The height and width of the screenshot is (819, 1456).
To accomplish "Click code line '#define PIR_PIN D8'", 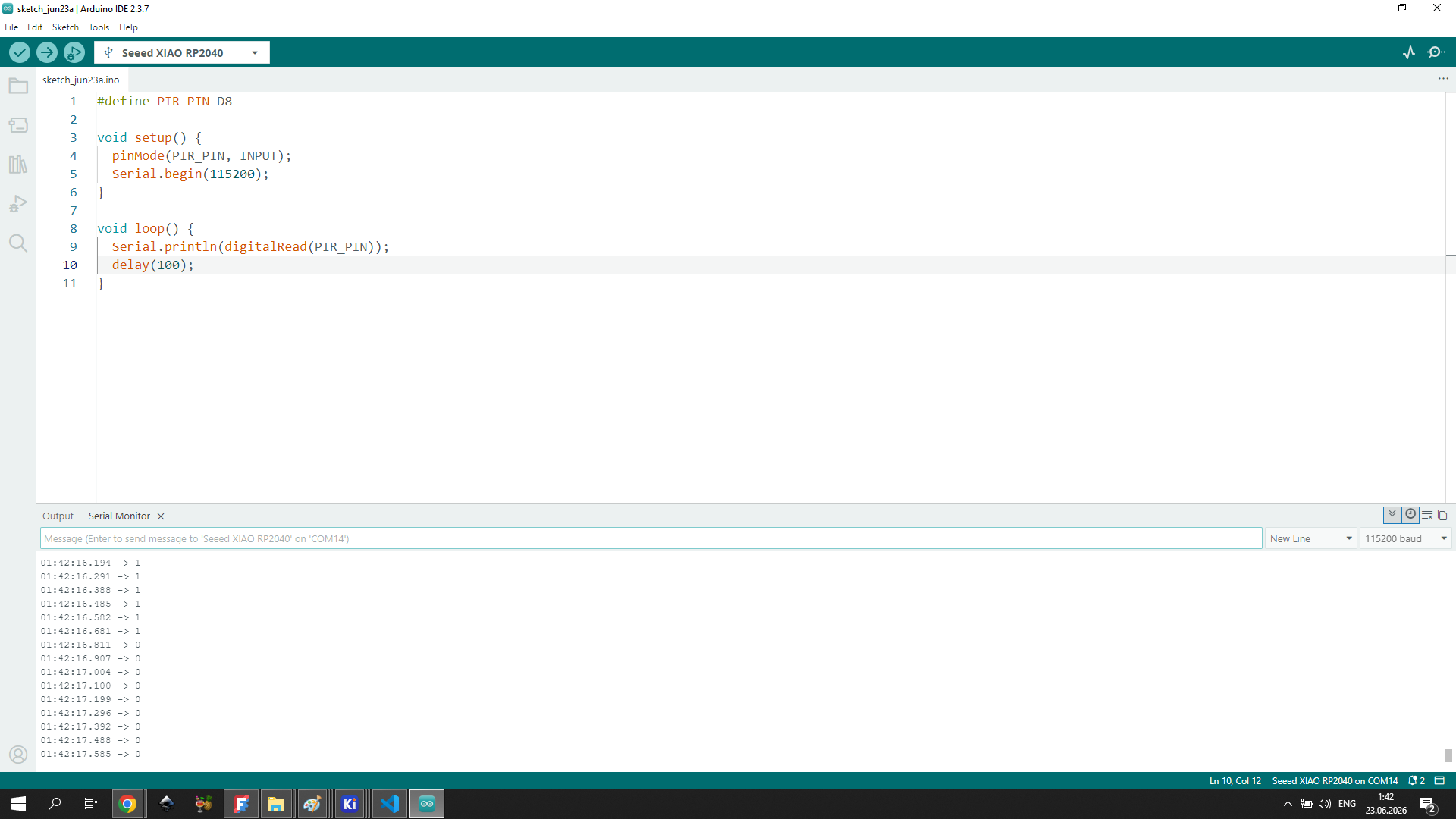I will click(165, 101).
